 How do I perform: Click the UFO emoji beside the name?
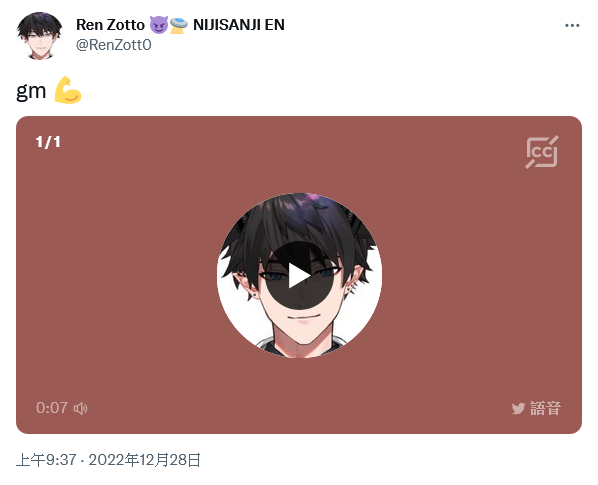click(x=178, y=25)
